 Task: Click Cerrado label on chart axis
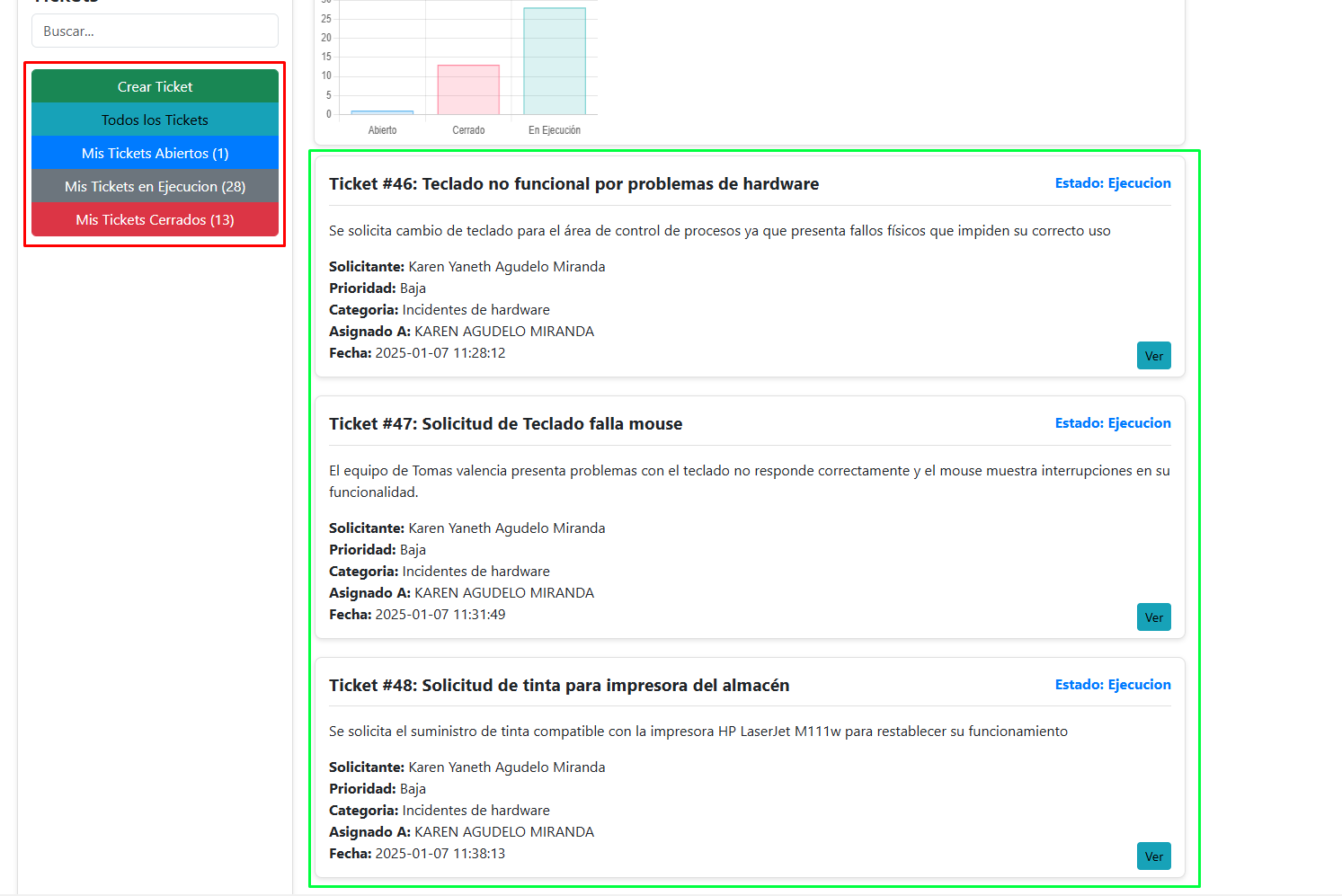click(468, 130)
